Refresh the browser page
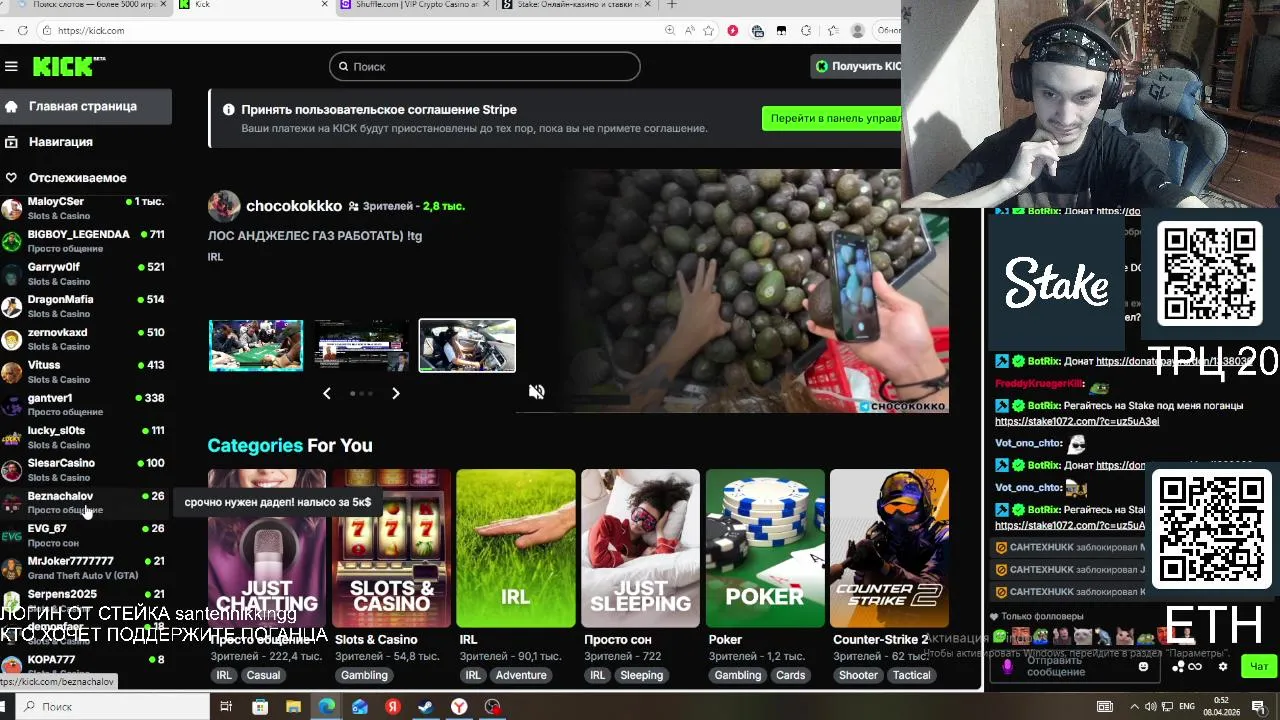Image resolution: width=1280 pixels, height=720 pixels. pos(22,31)
